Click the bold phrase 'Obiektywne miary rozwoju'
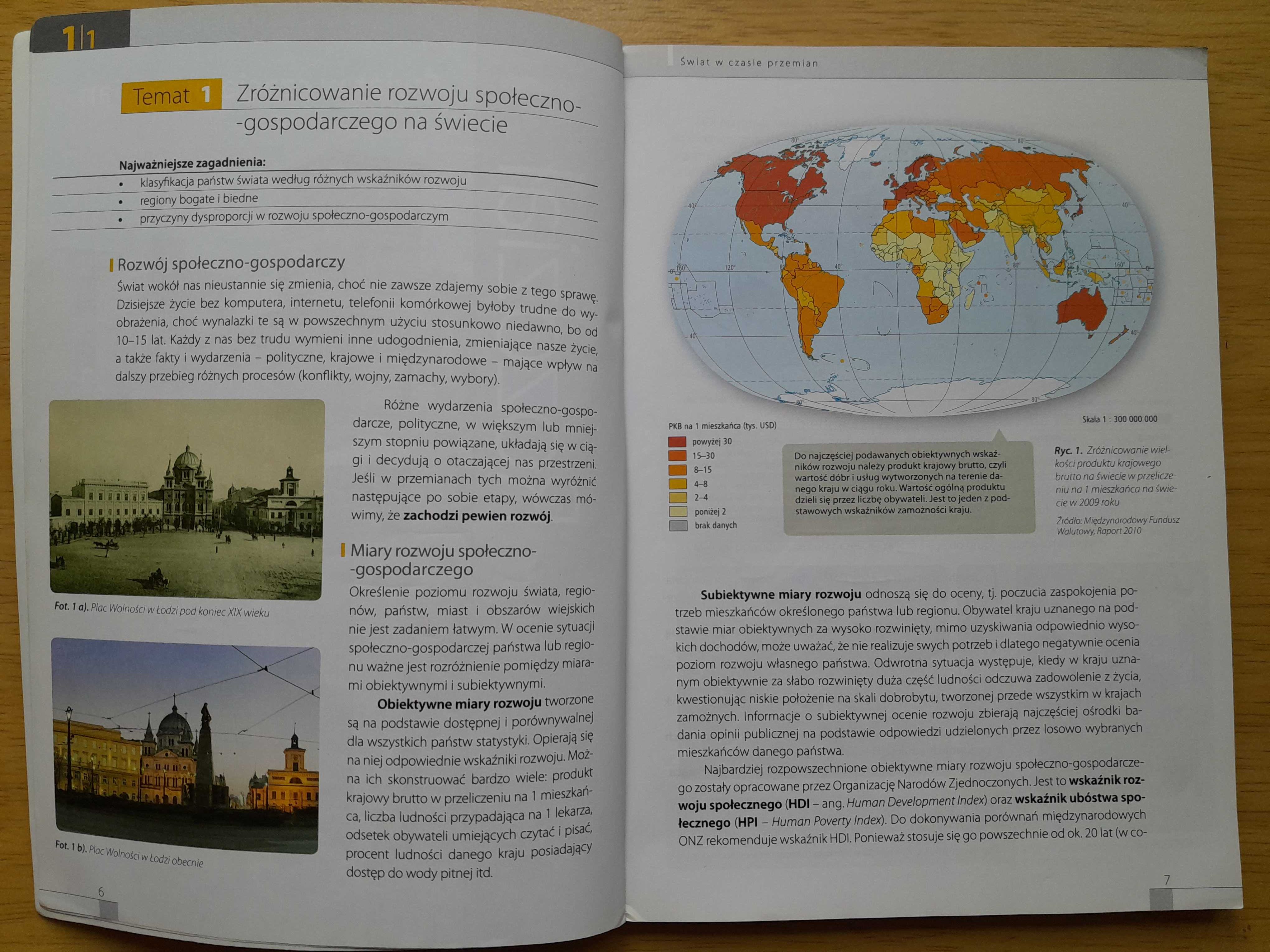 point(459,703)
